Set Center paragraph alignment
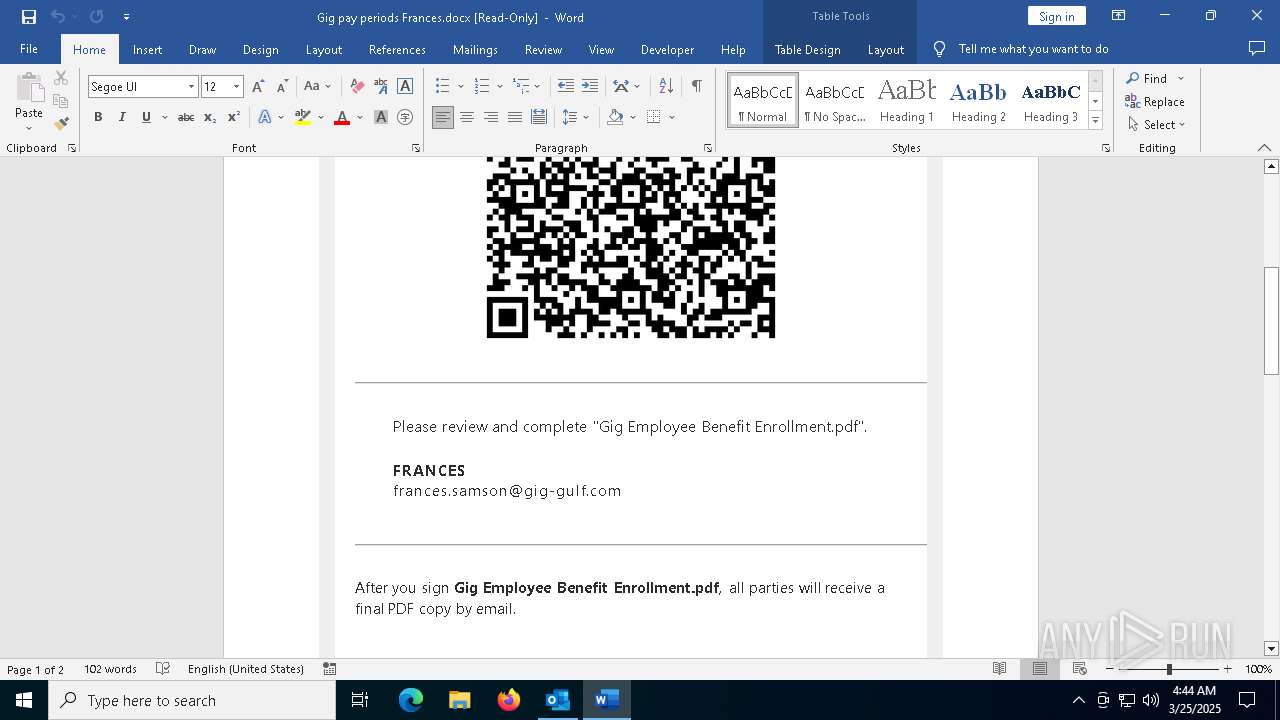Viewport: 1280px width, 720px height. pyautogui.click(x=467, y=117)
